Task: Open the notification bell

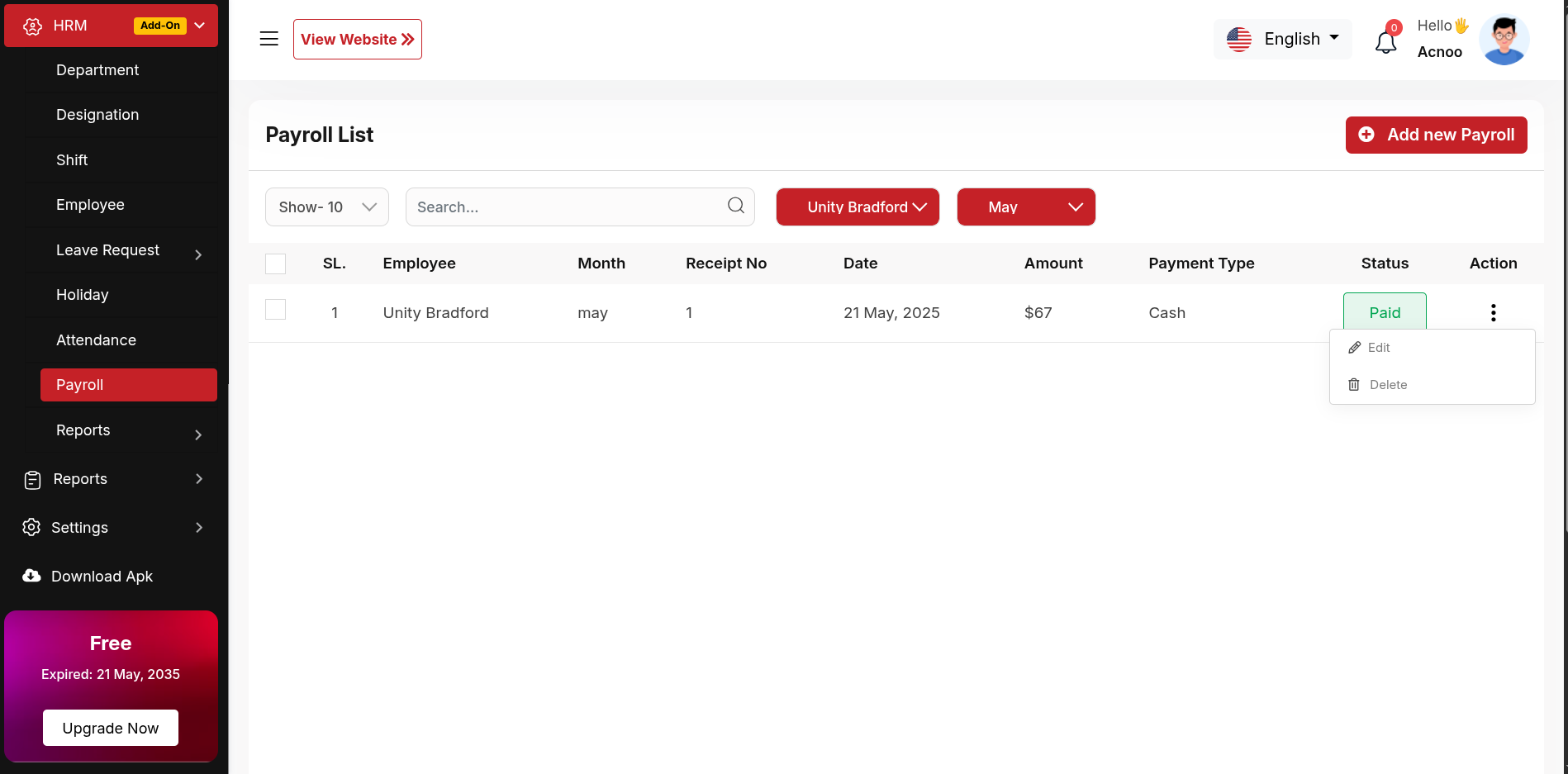Action: [x=1385, y=41]
